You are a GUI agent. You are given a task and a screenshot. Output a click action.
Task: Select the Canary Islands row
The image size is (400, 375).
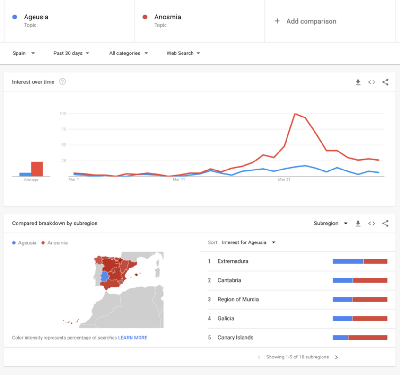[x=298, y=337]
